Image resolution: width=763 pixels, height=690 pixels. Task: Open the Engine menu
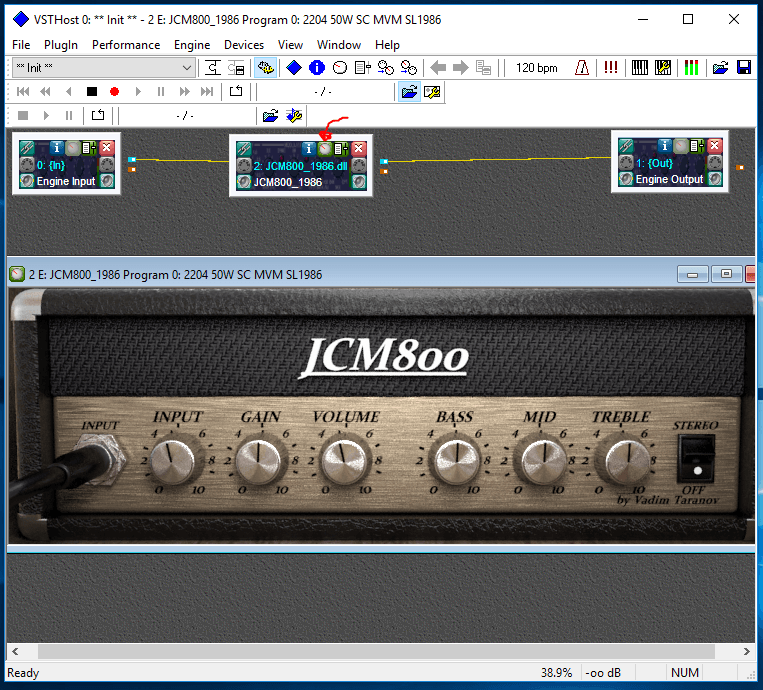(x=192, y=45)
